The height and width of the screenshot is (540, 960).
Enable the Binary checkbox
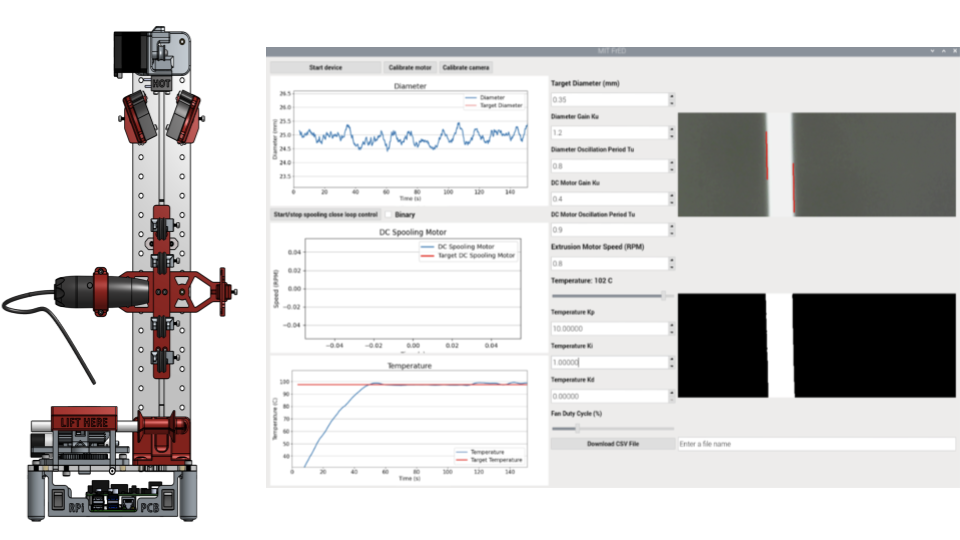[x=390, y=214]
